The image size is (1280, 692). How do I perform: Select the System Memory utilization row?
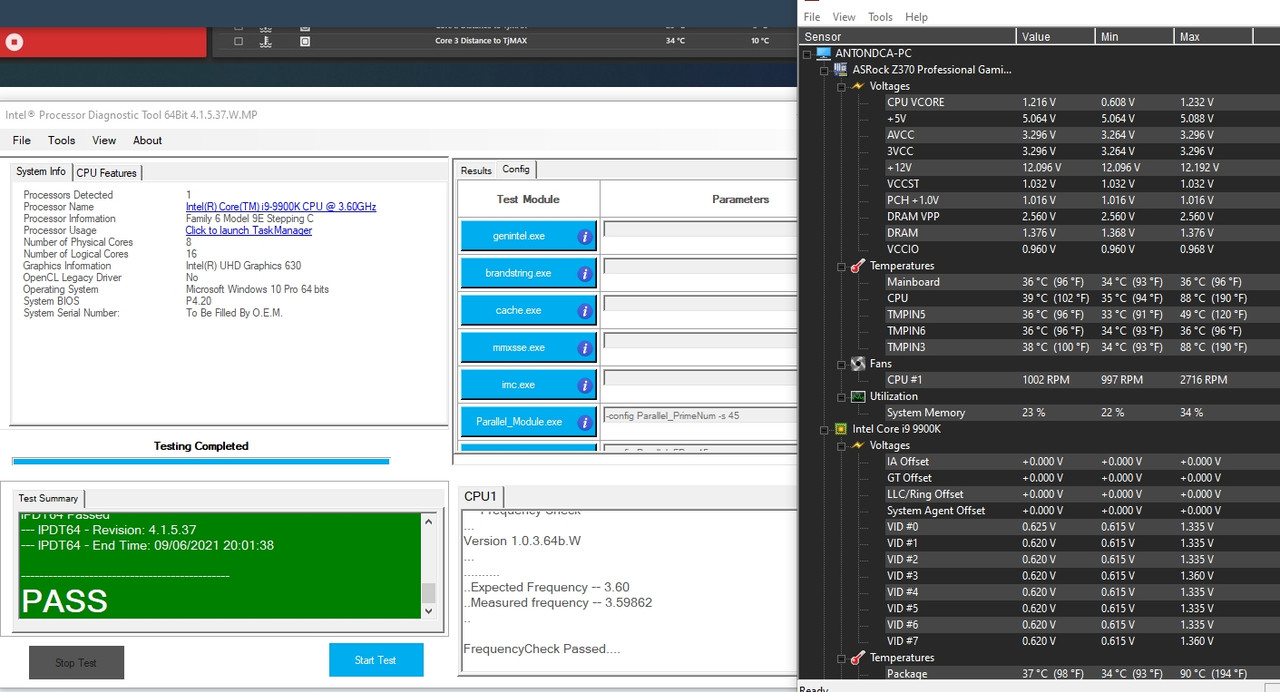1082,412
